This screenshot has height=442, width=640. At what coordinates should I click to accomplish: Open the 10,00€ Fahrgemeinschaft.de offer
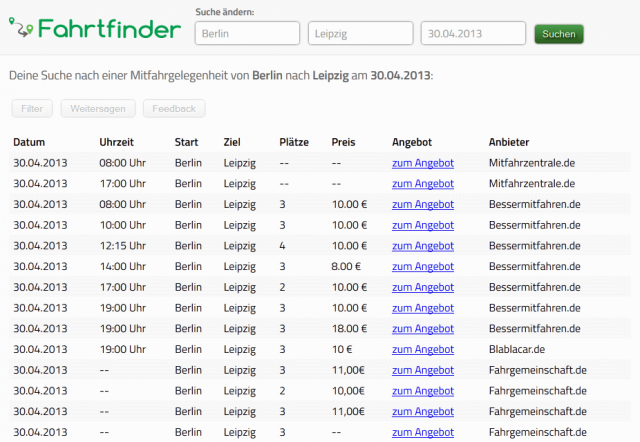[x=422, y=391]
